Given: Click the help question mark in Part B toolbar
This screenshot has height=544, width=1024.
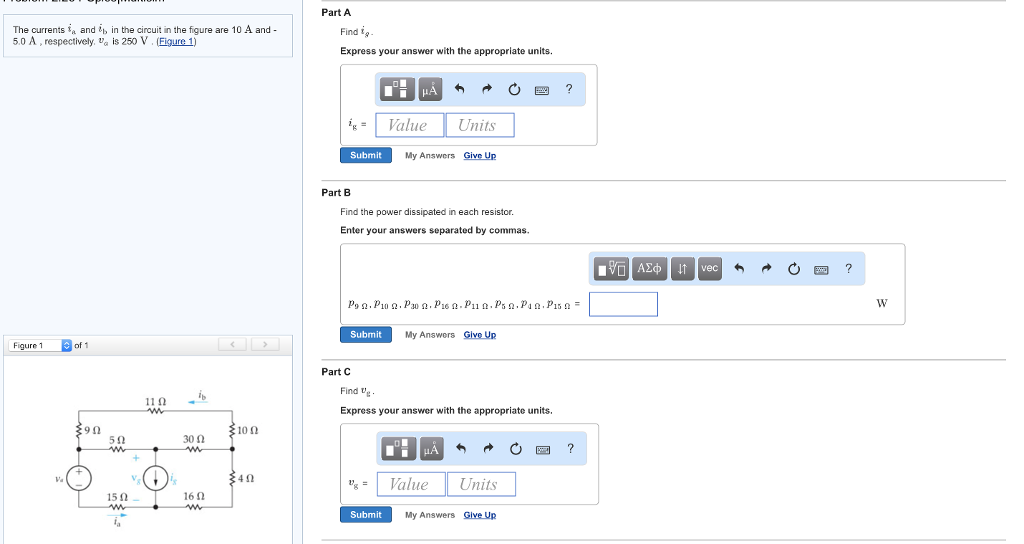Looking at the screenshot, I should coord(848,268).
